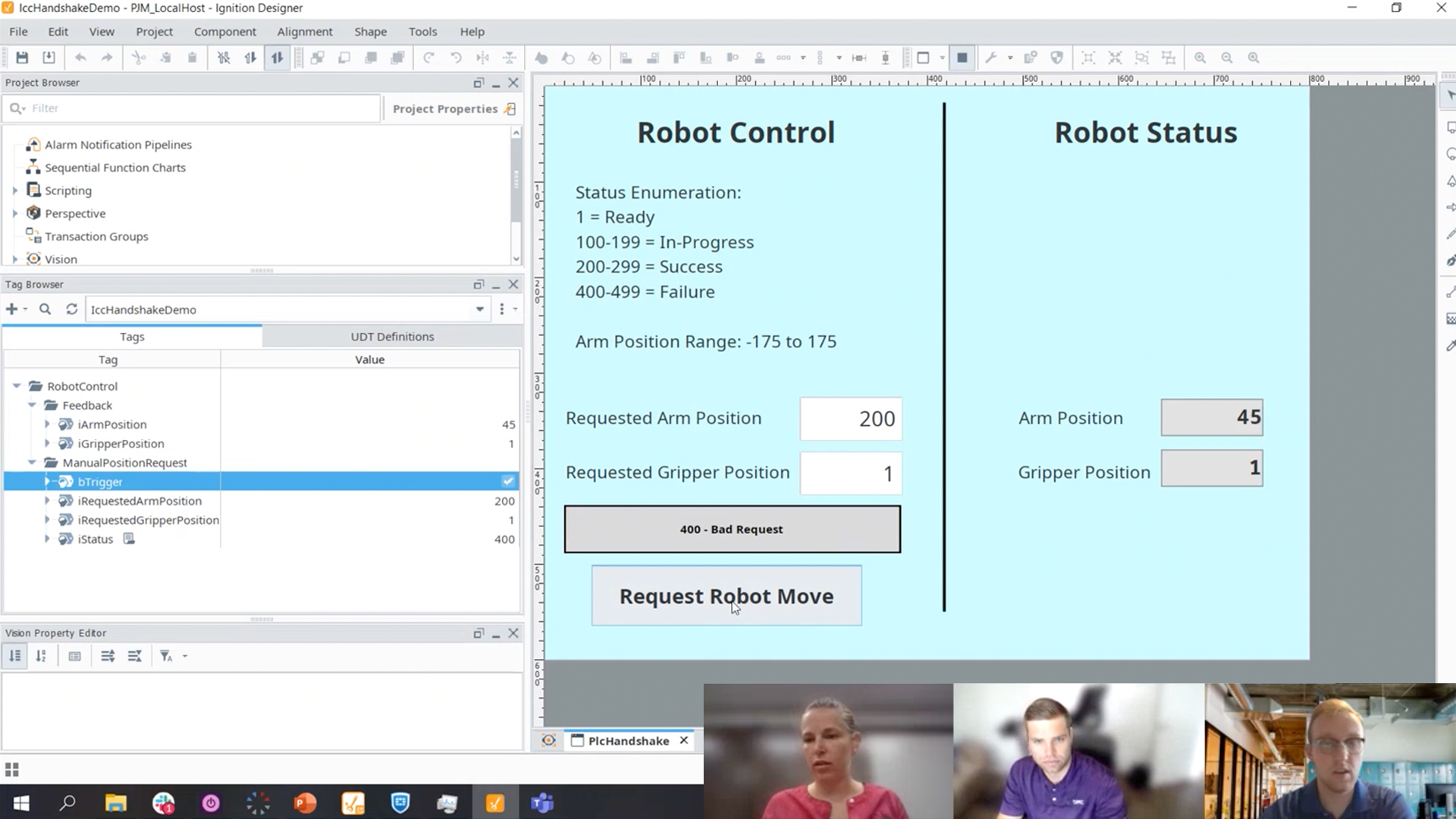
Task: Click the Save project toolbar icon
Action: 22,58
